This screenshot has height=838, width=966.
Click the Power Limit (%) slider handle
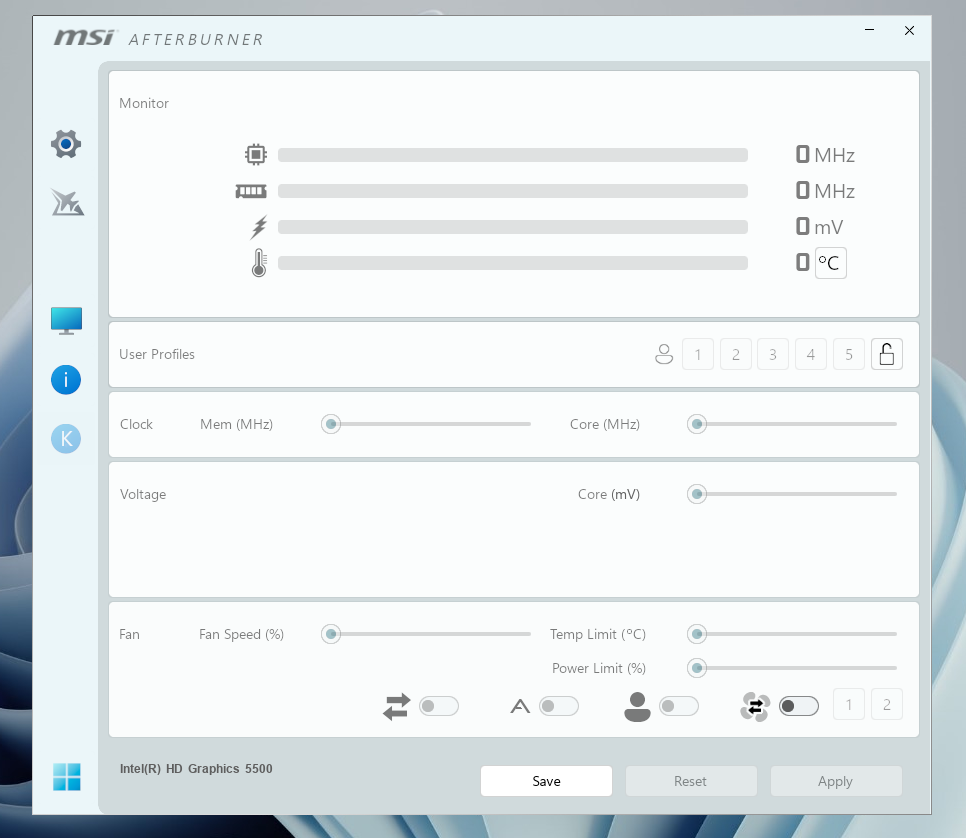[697, 668]
